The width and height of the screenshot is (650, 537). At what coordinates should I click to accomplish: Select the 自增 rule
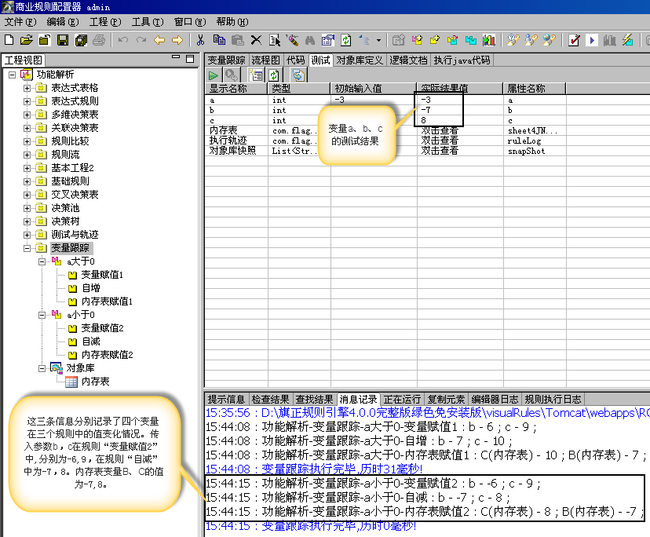click(x=91, y=288)
